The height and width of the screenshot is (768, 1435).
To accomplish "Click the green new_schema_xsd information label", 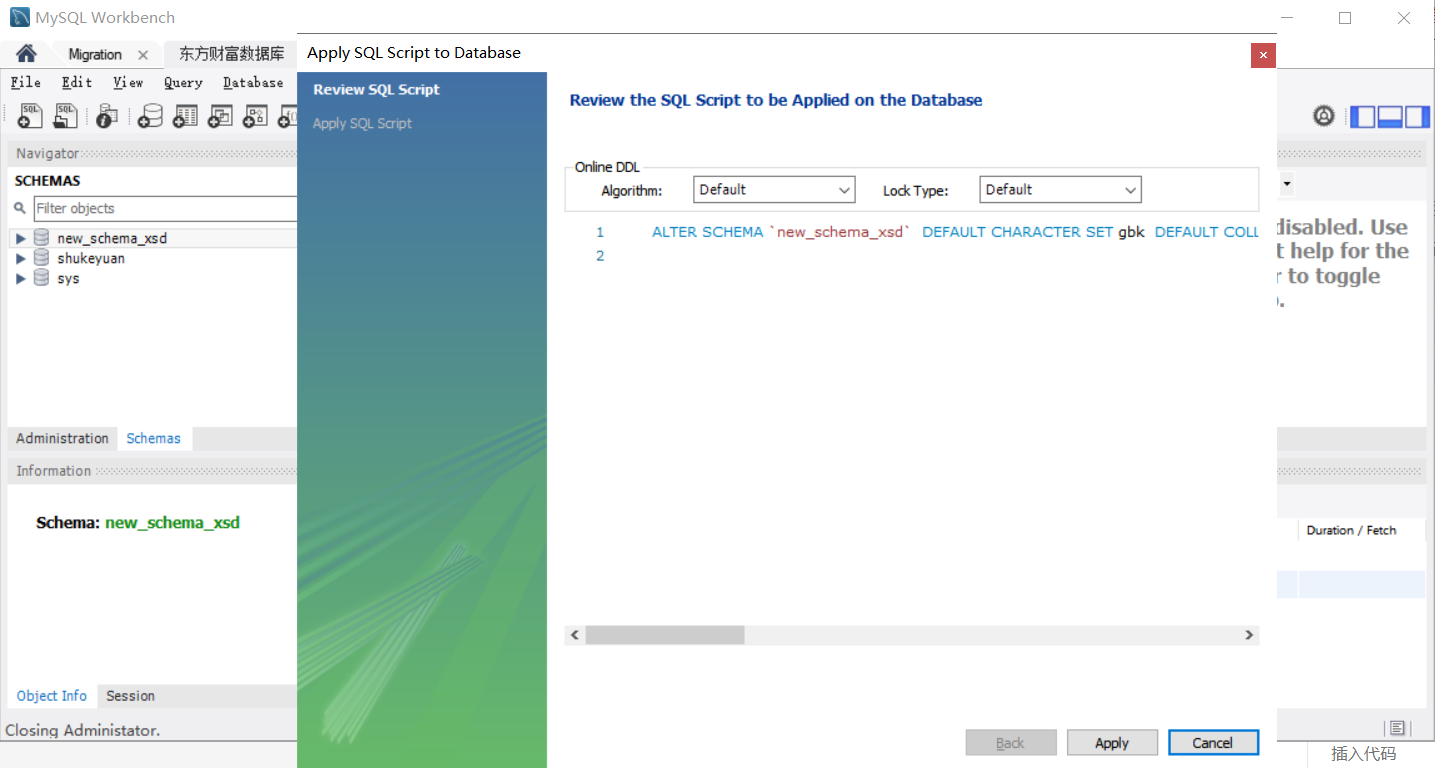I will (172, 522).
